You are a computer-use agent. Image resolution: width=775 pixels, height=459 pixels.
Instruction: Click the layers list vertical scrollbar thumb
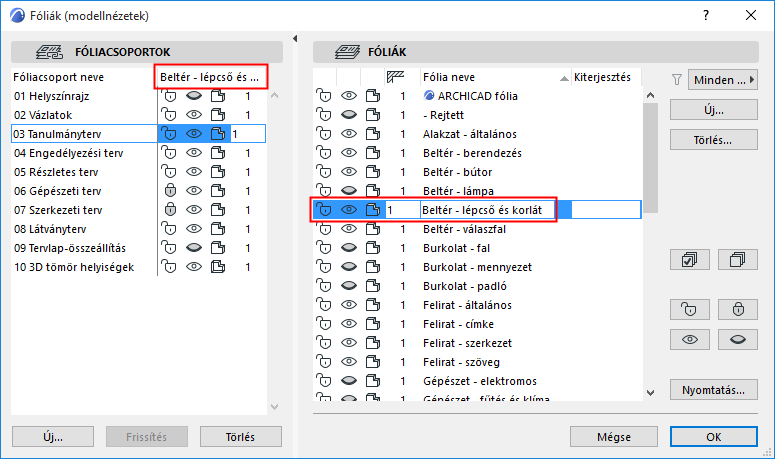pyautogui.click(x=650, y=150)
